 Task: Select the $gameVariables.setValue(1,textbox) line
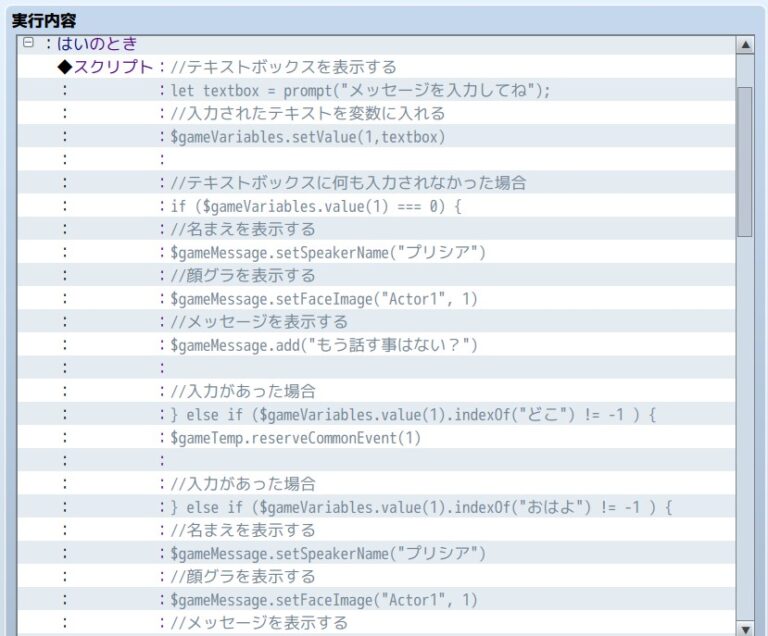(x=307, y=136)
